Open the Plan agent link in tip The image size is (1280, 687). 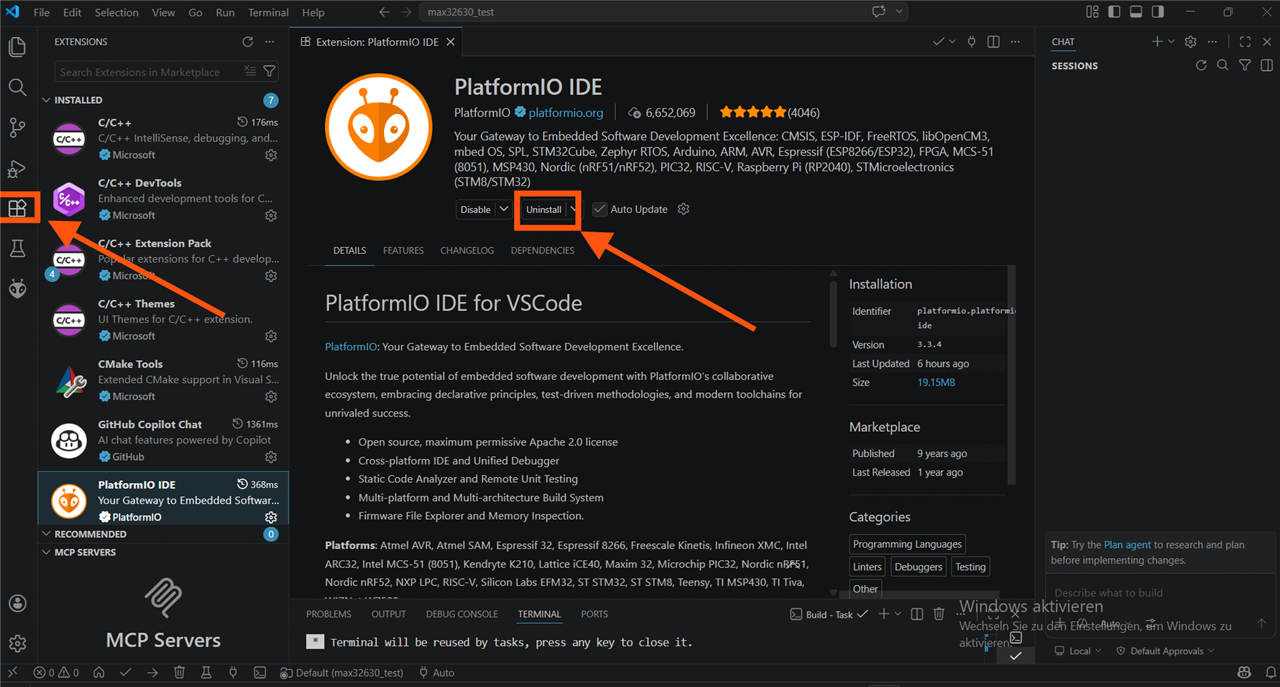click(1127, 545)
